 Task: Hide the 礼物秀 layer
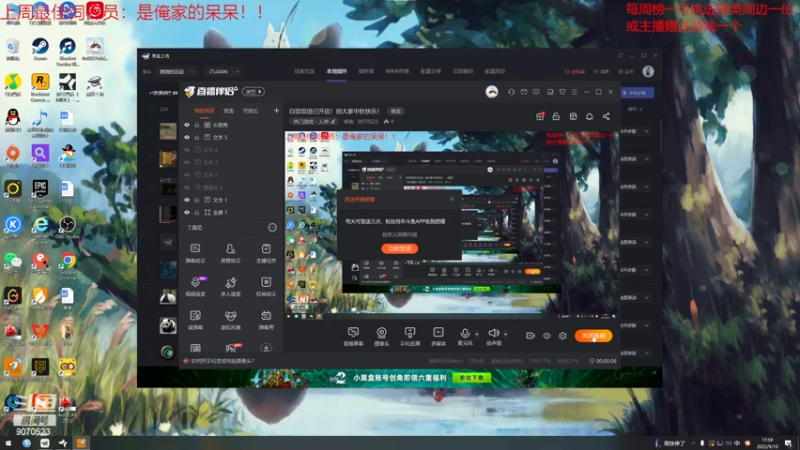coord(187,125)
